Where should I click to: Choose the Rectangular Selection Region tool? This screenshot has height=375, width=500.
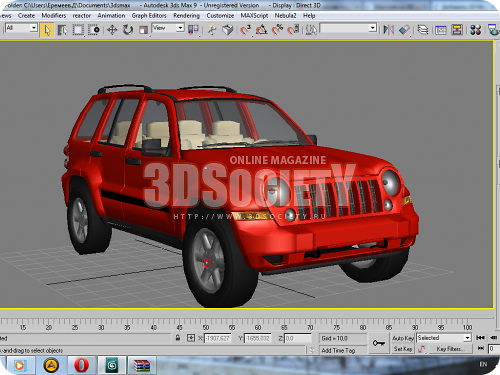pyautogui.click(x=78, y=30)
